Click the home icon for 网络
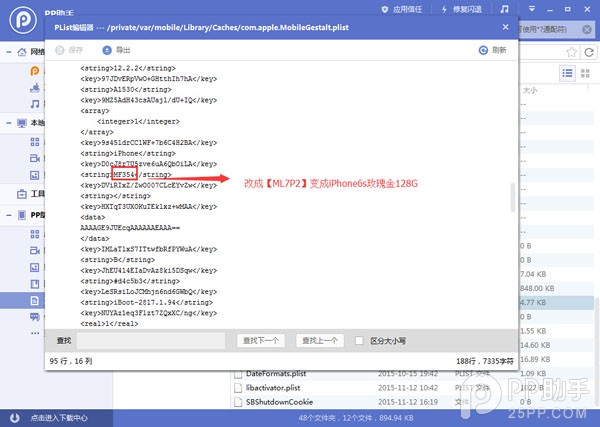The height and width of the screenshot is (427, 600). pyautogui.click(x=22, y=52)
